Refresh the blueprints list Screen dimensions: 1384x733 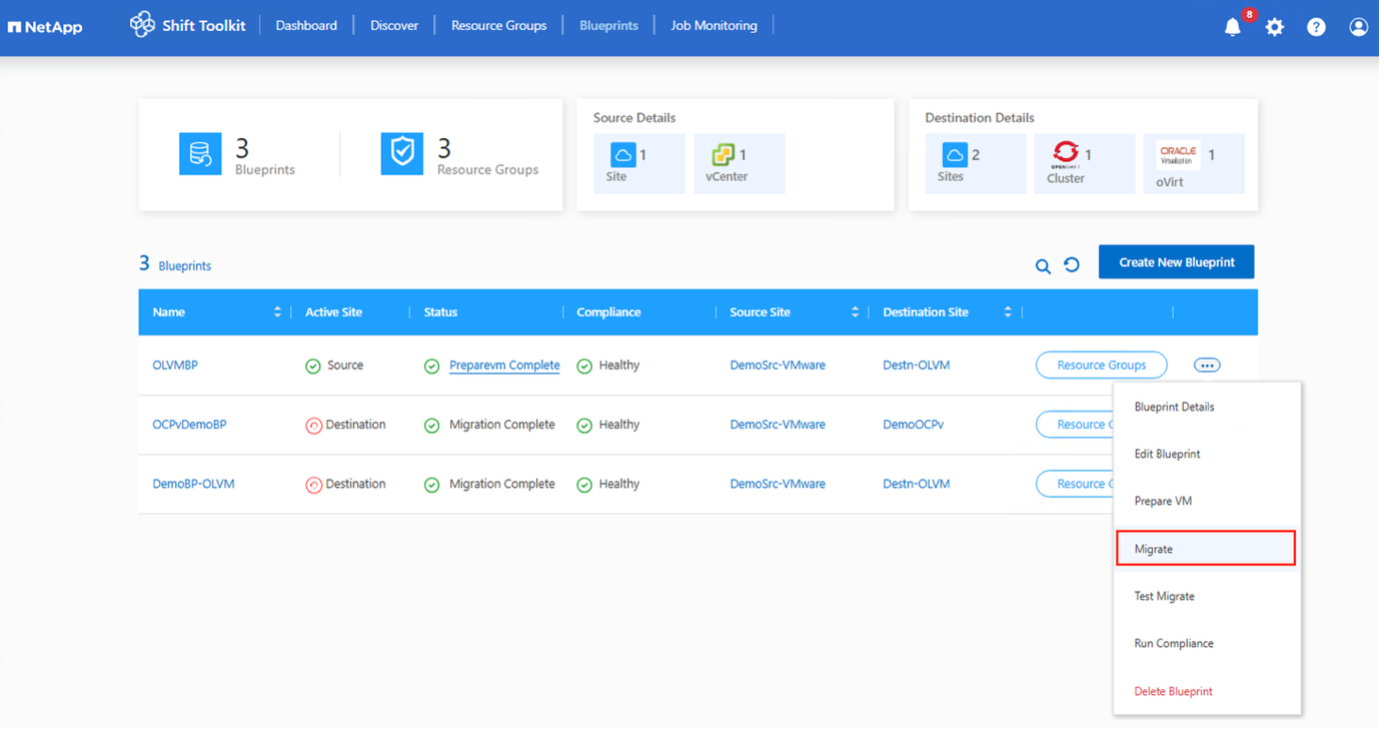pyautogui.click(x=1071, y=265)
